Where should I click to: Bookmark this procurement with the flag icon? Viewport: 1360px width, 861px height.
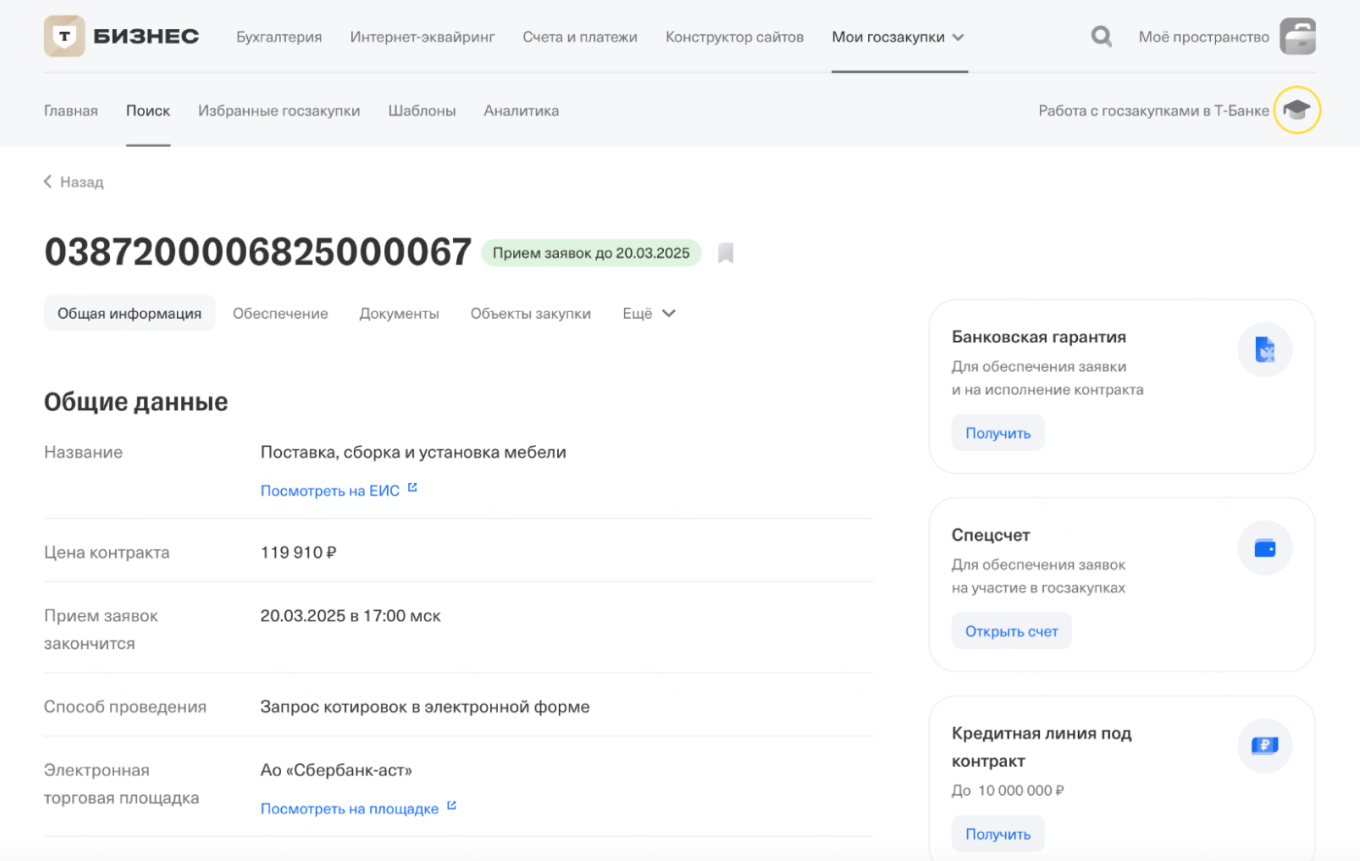pos(726,252)
